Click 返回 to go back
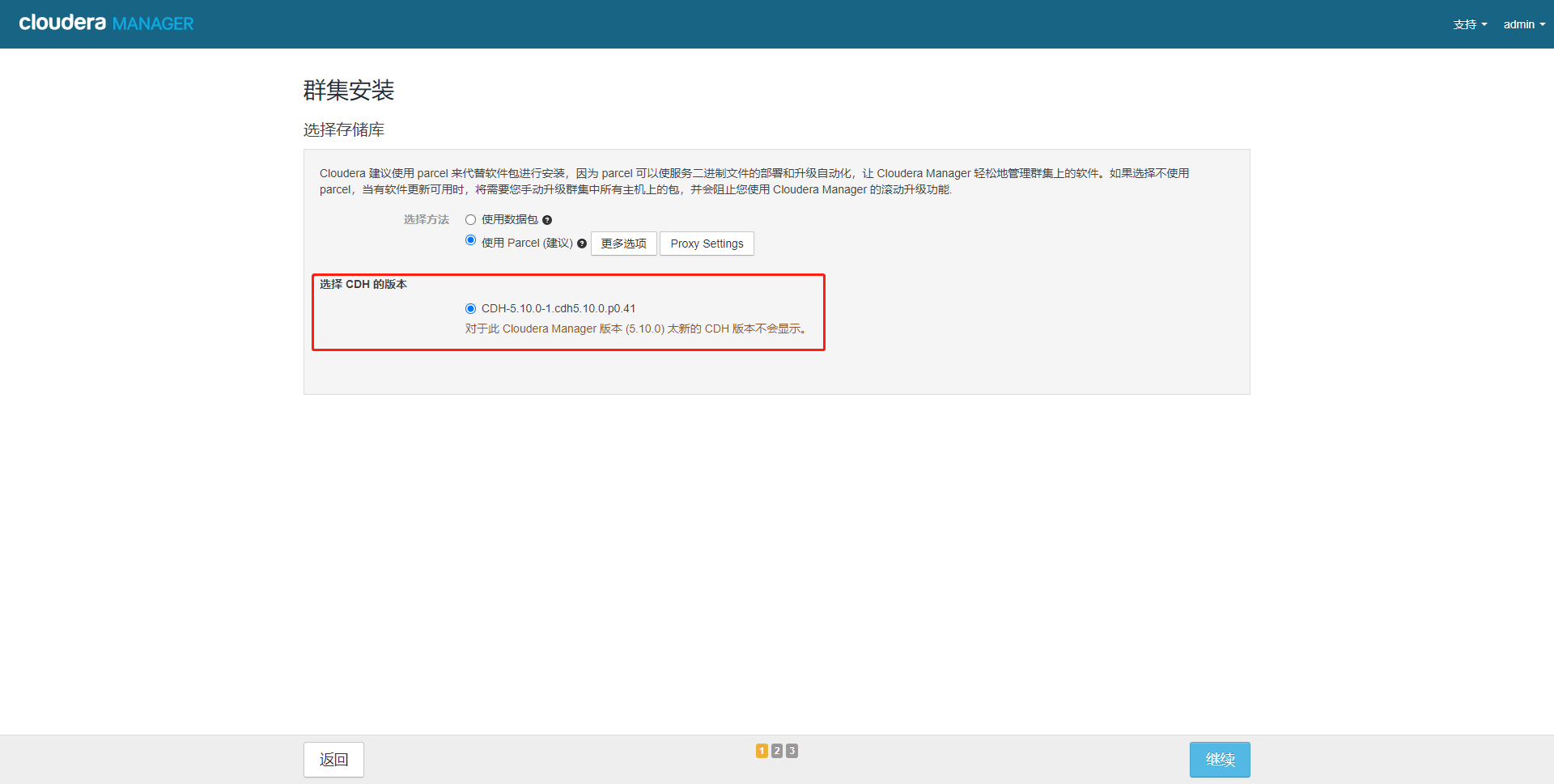1554x784 pixels. (x=333, y=759)
